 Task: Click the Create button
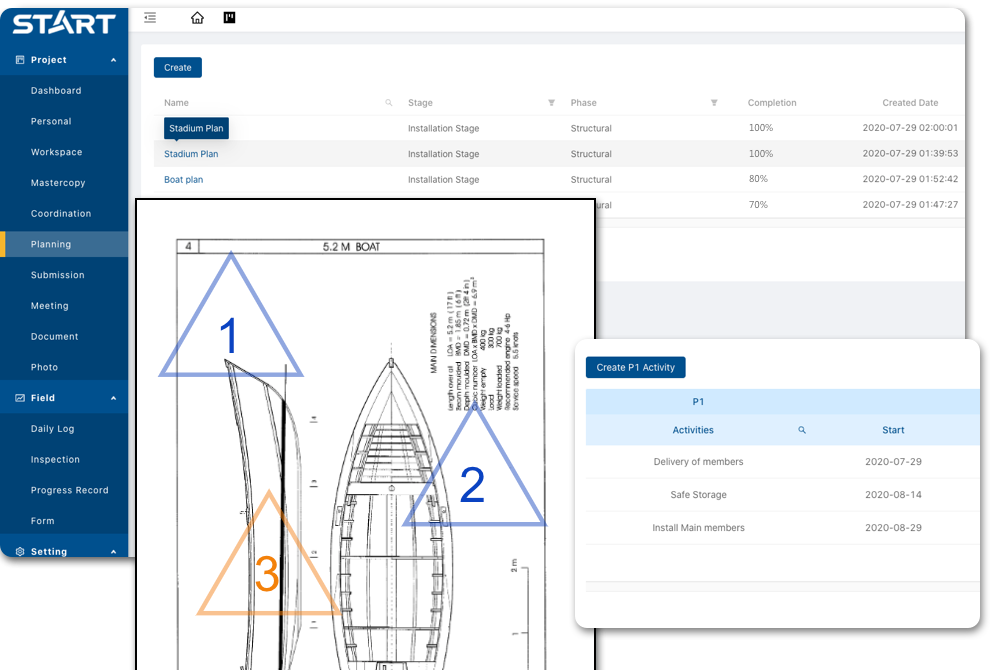point(177,68)
